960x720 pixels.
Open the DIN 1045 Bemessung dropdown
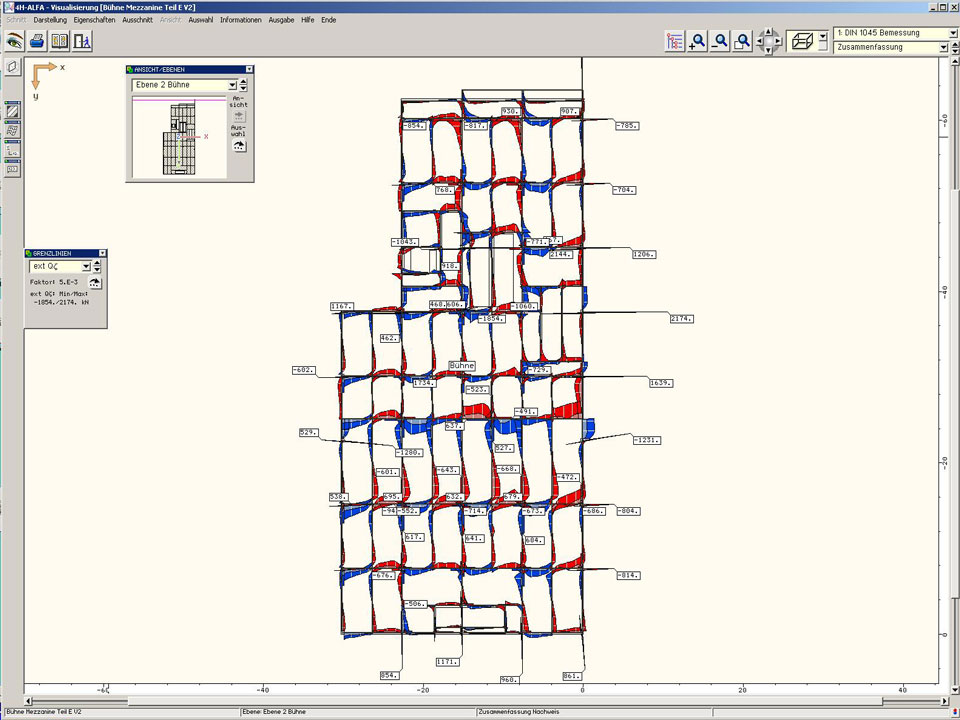point(943,33)
